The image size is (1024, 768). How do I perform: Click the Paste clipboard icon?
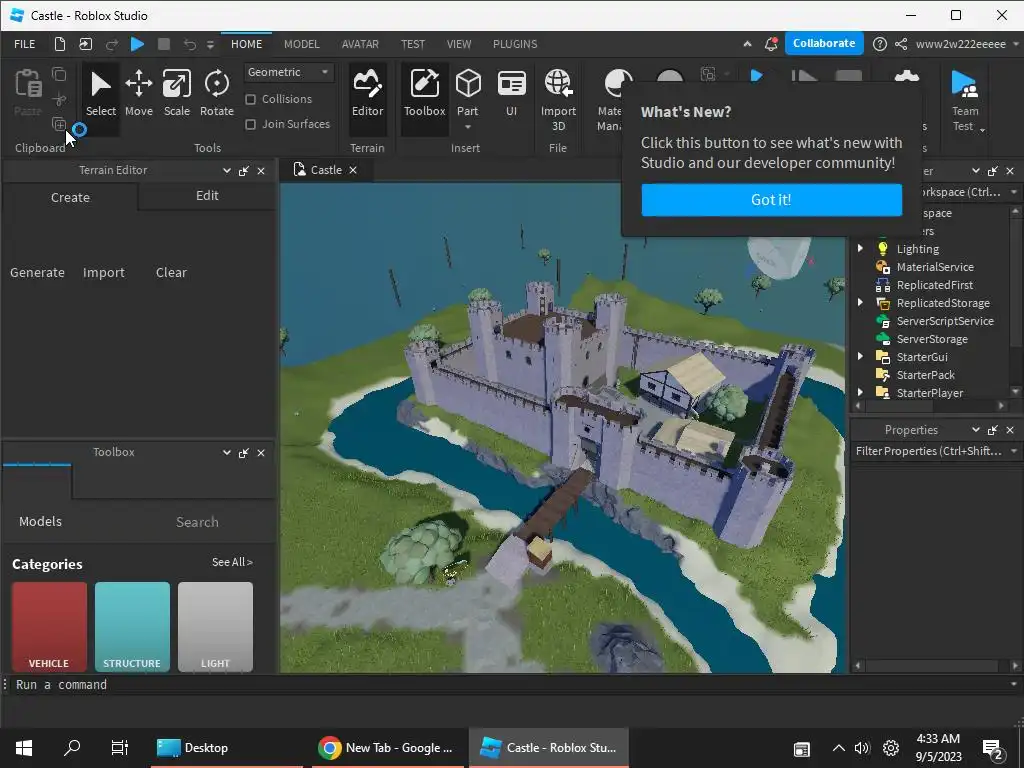pos(28,92)
